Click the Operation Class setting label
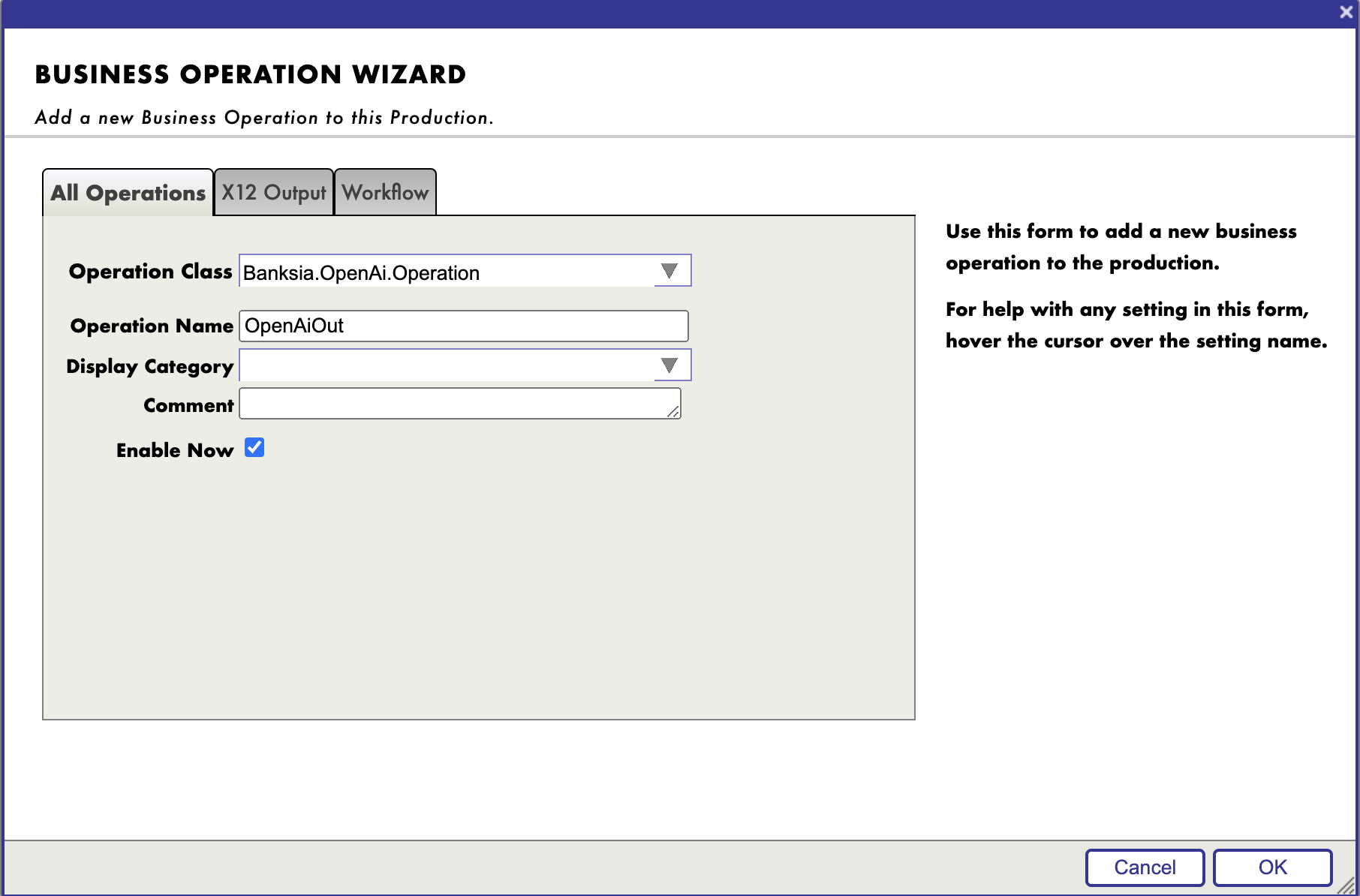This screenshot has width=1360, height=896. [x=150, y=272]
